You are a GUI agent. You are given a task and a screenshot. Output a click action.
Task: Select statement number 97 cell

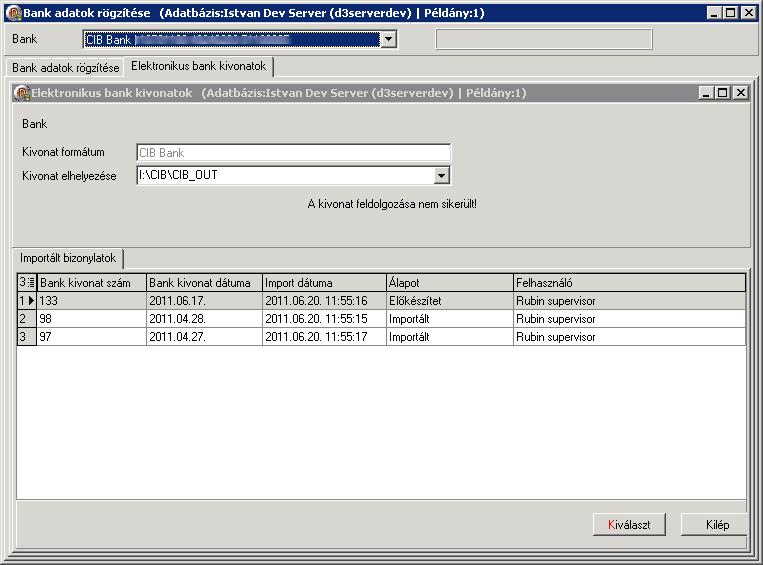coord(91,337)
